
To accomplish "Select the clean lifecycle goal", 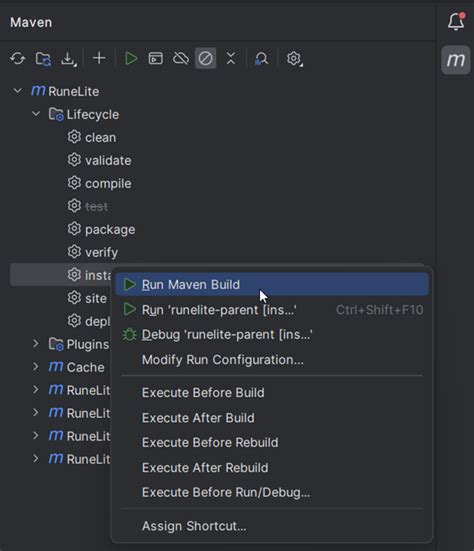I will pyautogui.click(x=100, y=137).
